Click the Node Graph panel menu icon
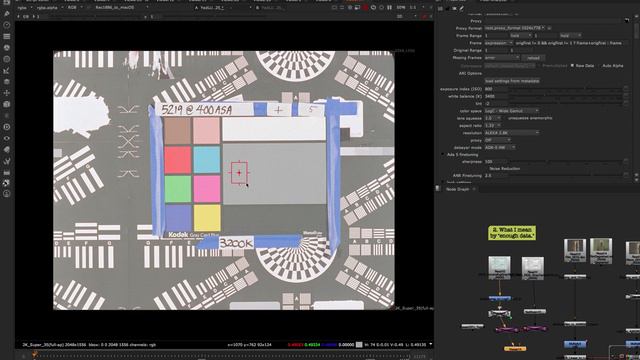This screenshot has height=360, width=640. point(438,189)
